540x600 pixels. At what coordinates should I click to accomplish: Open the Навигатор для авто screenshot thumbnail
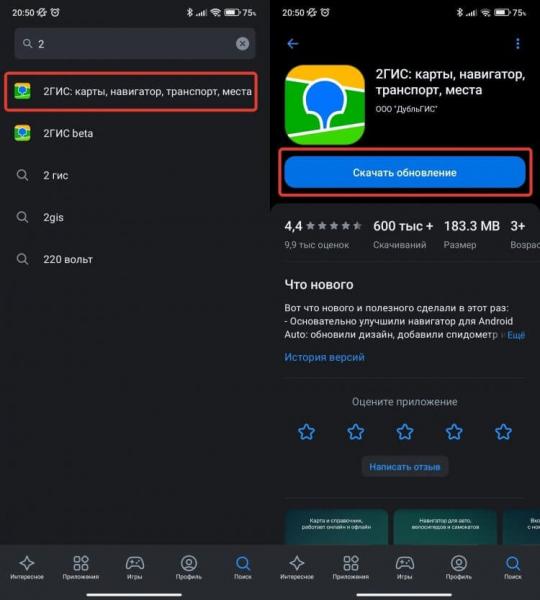point(445,527)
